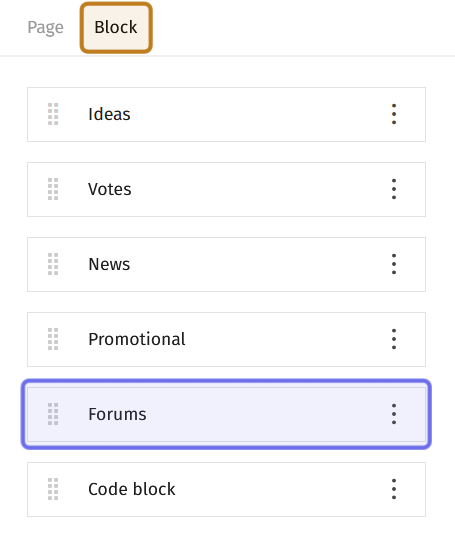Select the Ideas block row
The width and height of the screenshot is (455, 539).
(x=226, y=114)
